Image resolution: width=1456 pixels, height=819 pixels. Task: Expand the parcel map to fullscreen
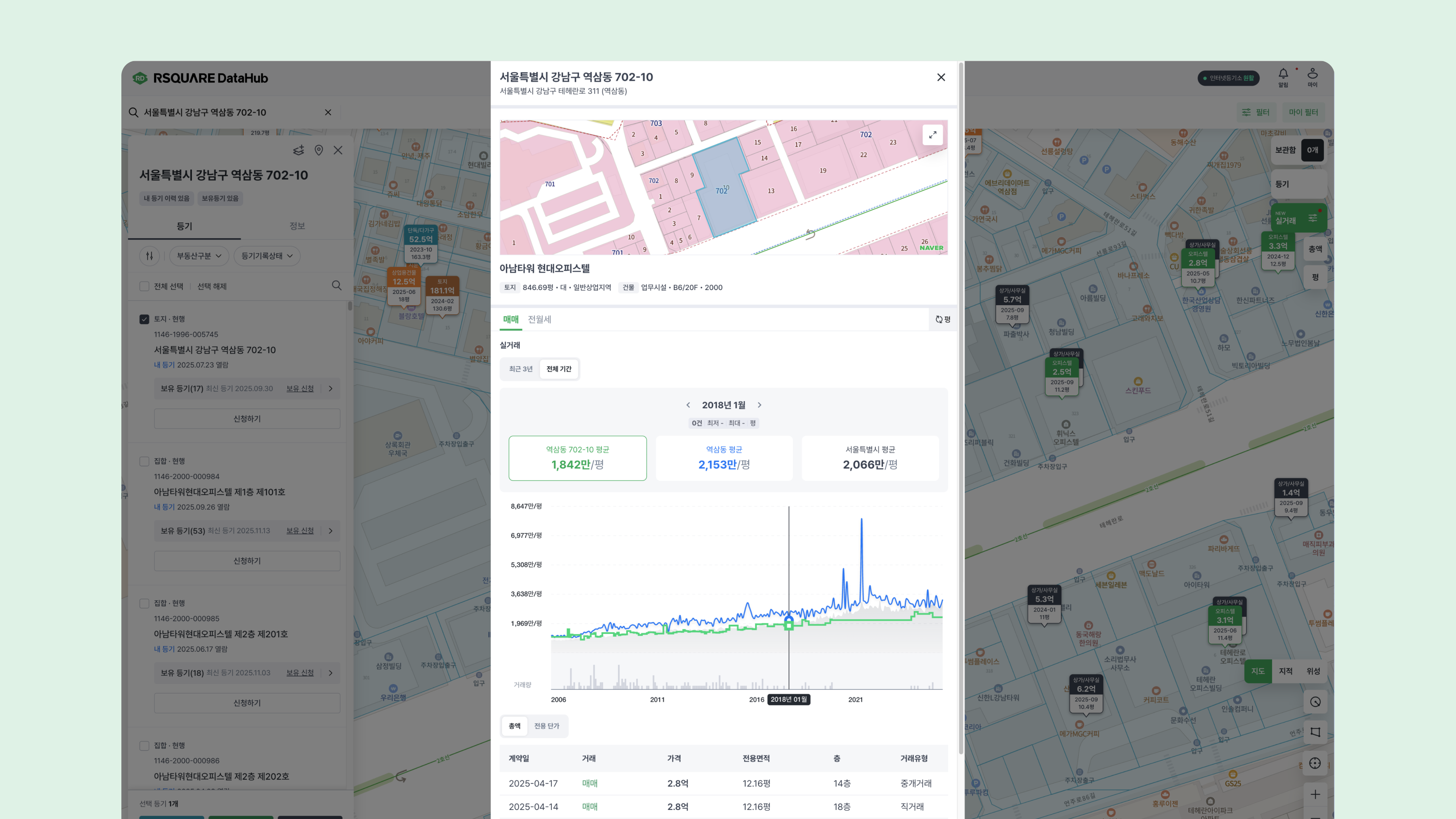(x=932, y=135)
